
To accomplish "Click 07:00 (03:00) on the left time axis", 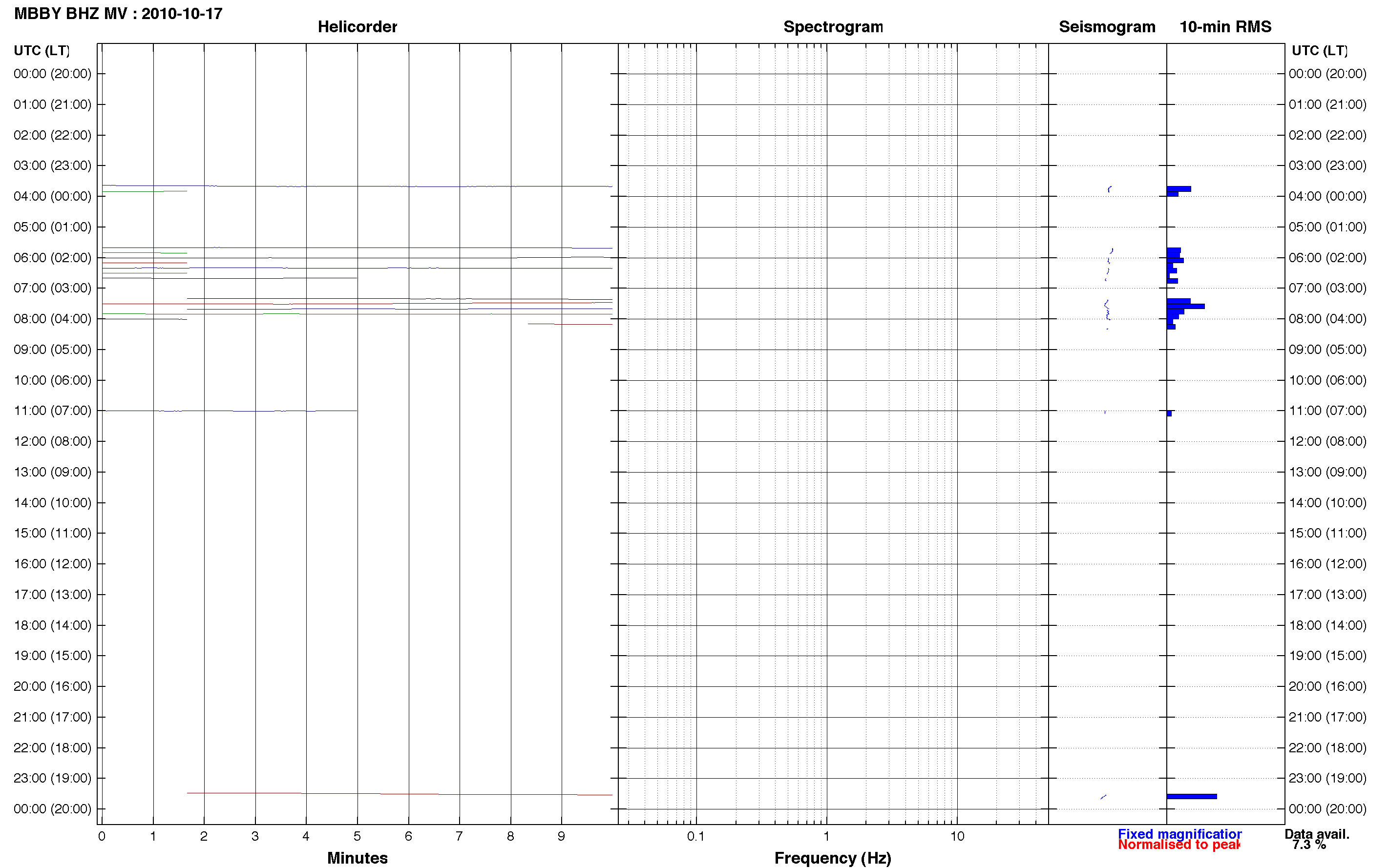I will (x=52, y=288).
